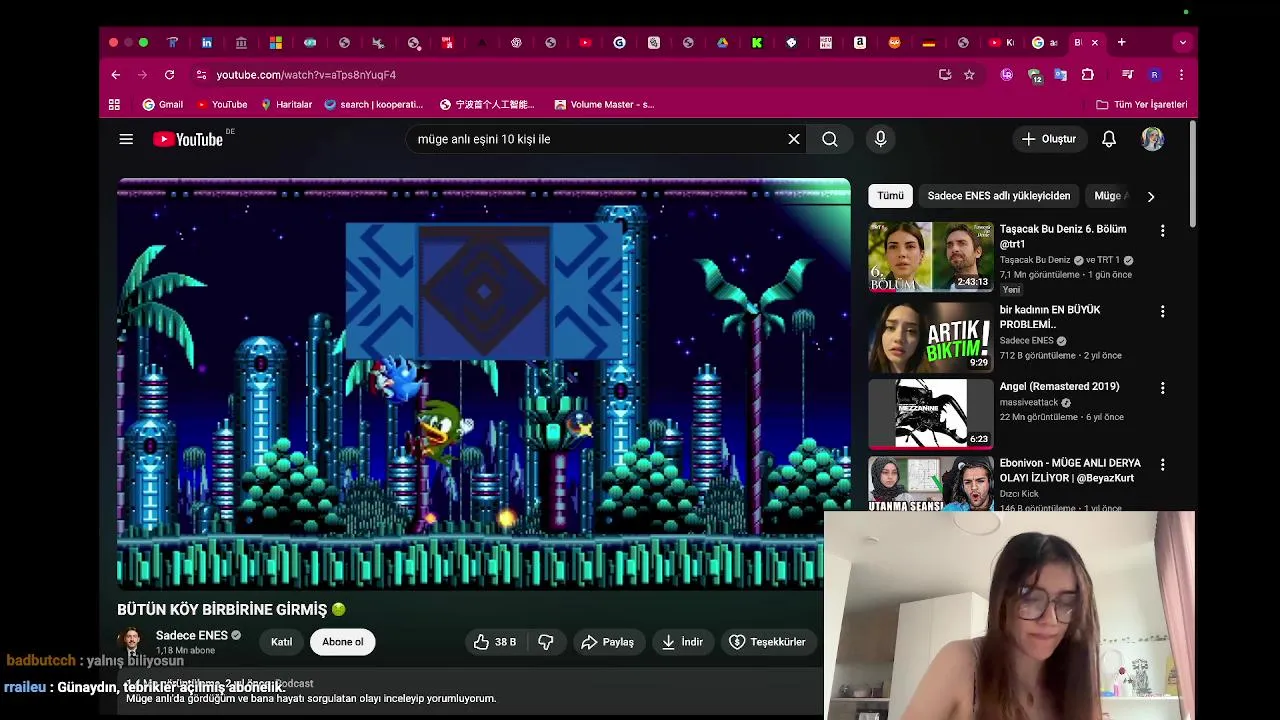The width and height of the screenshot is (1280, 720).
Task: Show more filter chips with arrow
Action: pos(1150,196)
